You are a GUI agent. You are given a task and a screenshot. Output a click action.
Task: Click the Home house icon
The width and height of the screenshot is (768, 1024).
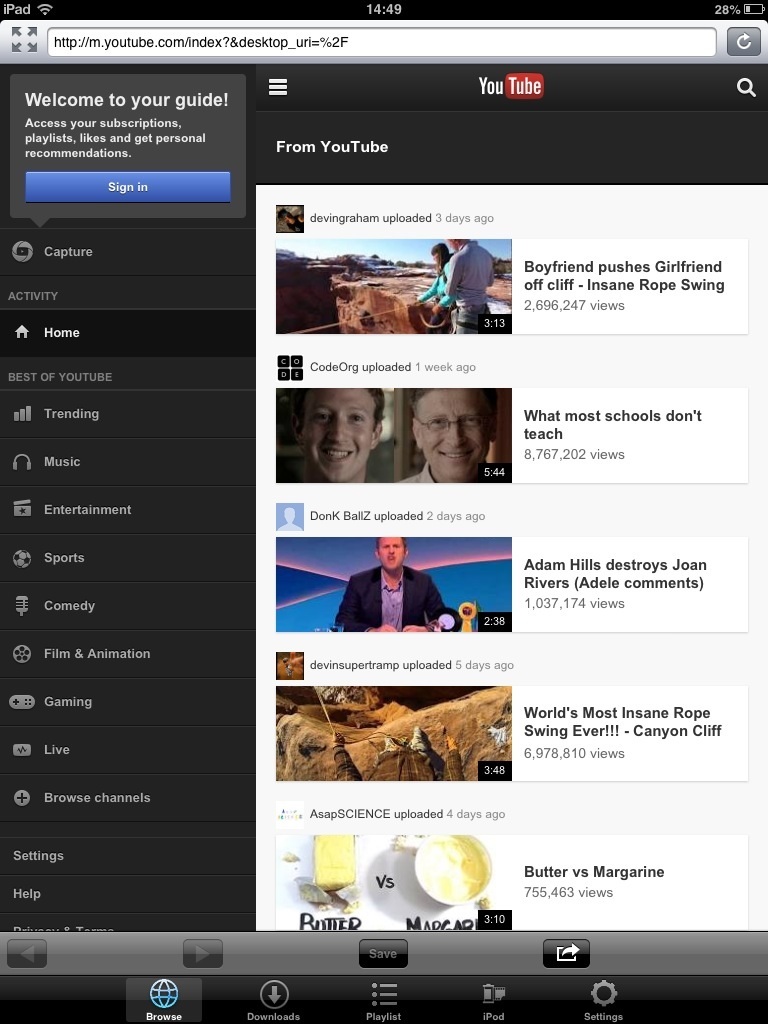coord(22,332)
